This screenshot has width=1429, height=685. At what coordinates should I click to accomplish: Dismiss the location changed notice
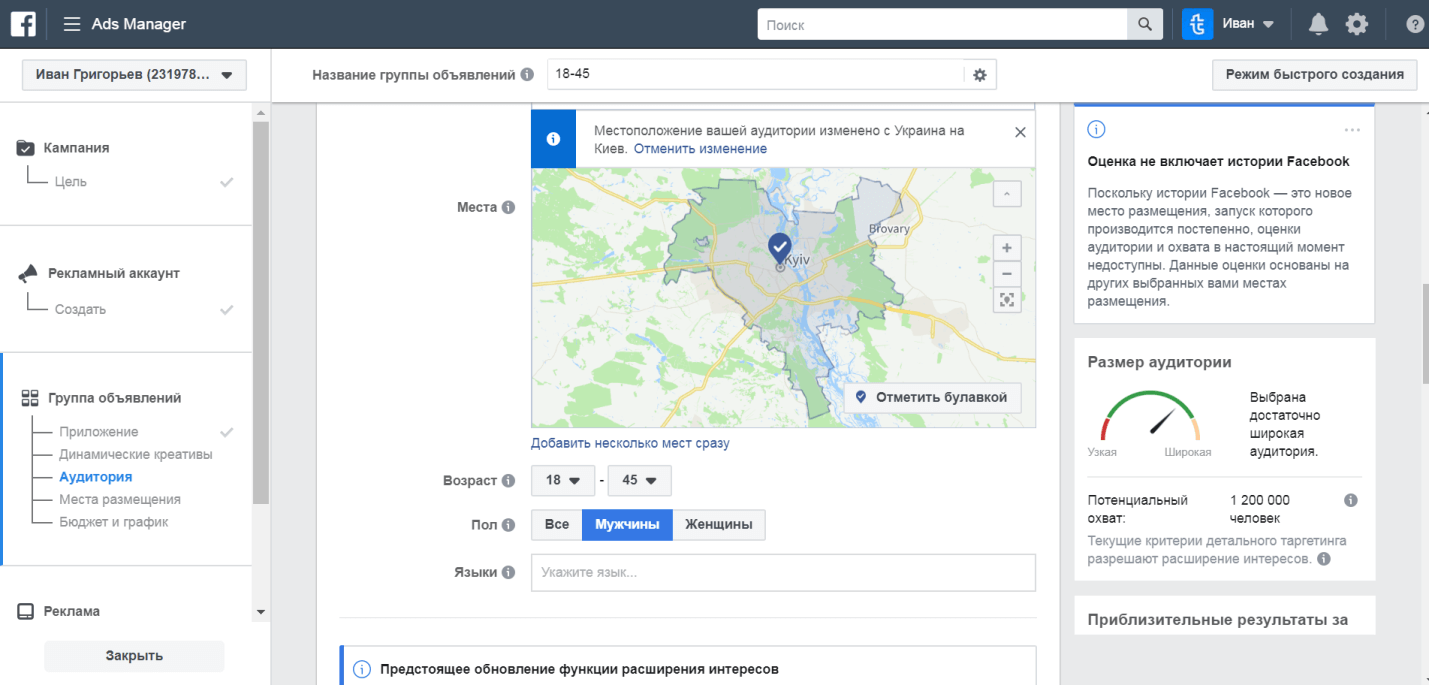tap(1019, 132)
